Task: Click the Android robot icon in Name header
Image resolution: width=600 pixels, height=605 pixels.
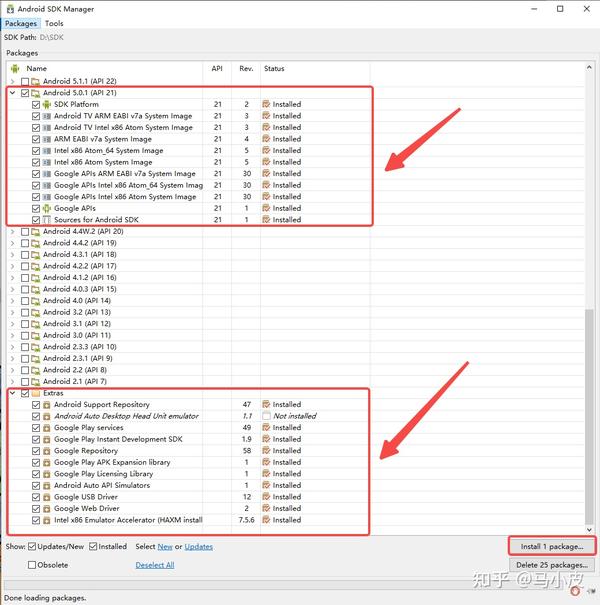Action: pyautogui.click(x=15, y=69)
